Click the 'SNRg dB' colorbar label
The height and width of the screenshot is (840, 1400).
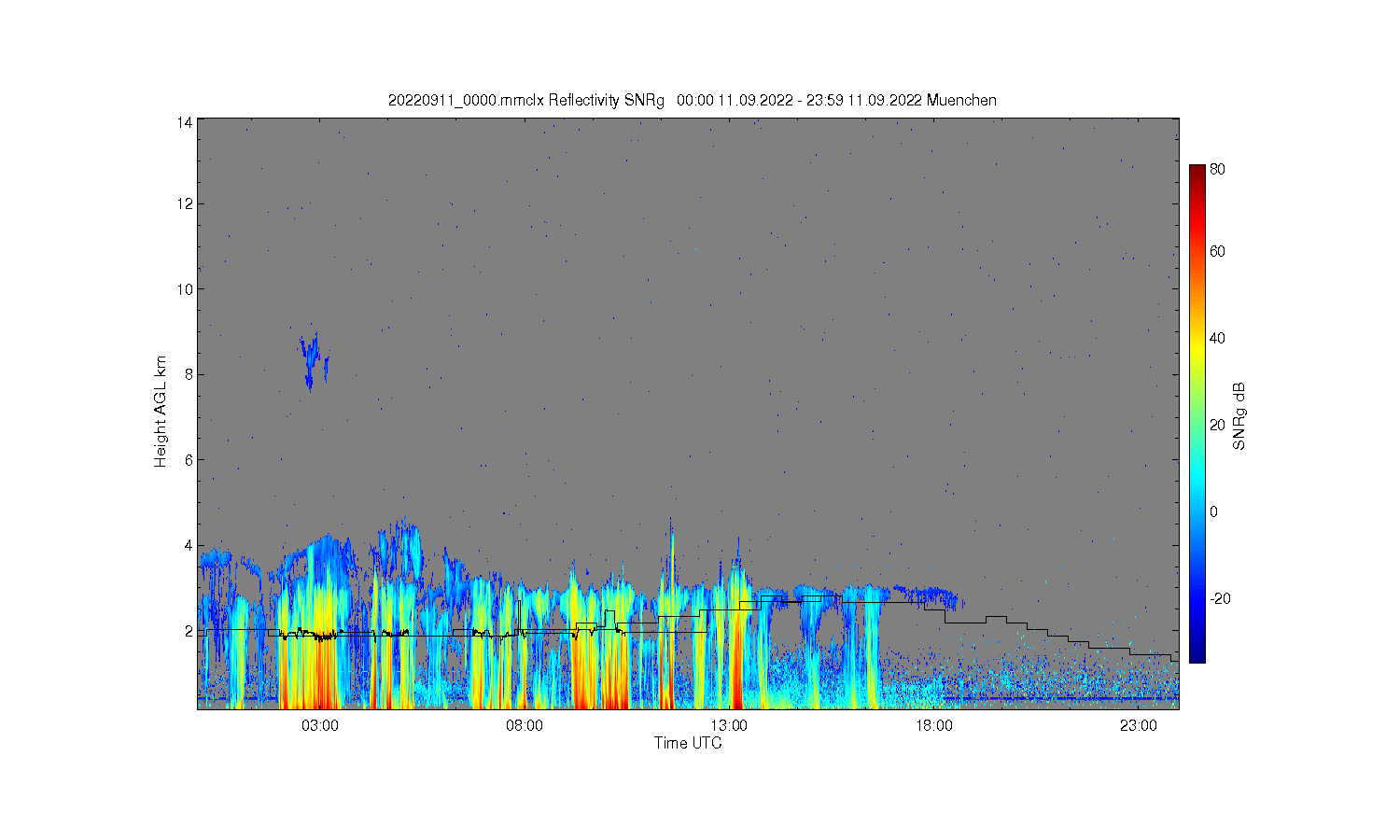(1239, 416)
